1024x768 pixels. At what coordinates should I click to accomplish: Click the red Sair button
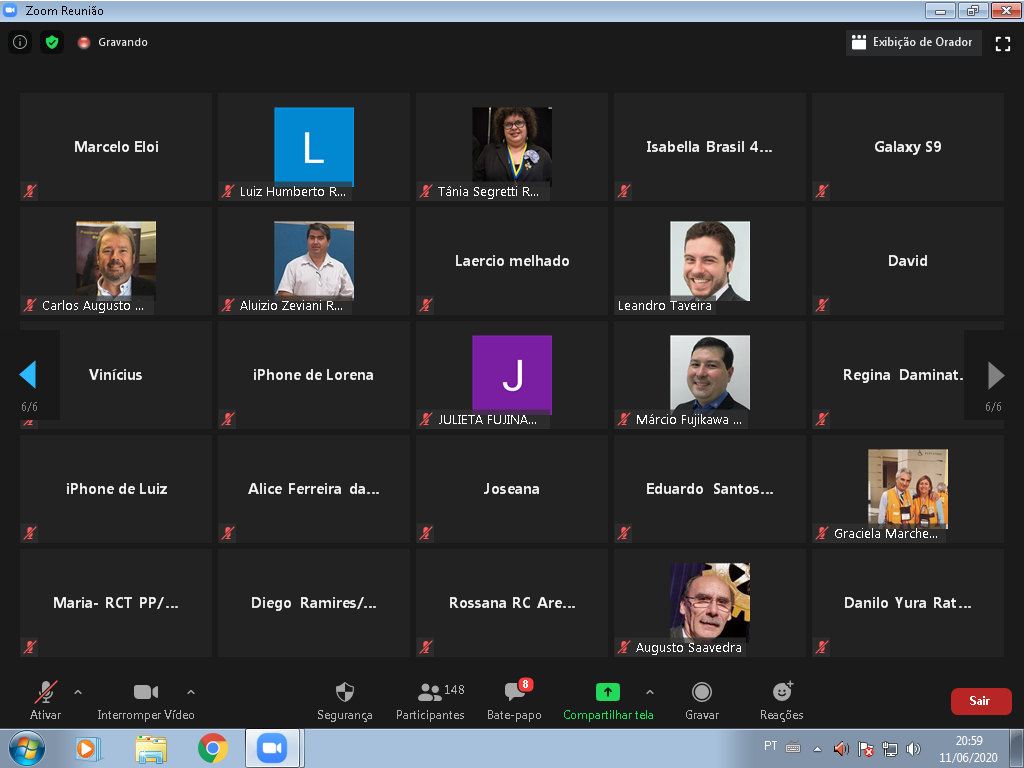pos(980,701)
